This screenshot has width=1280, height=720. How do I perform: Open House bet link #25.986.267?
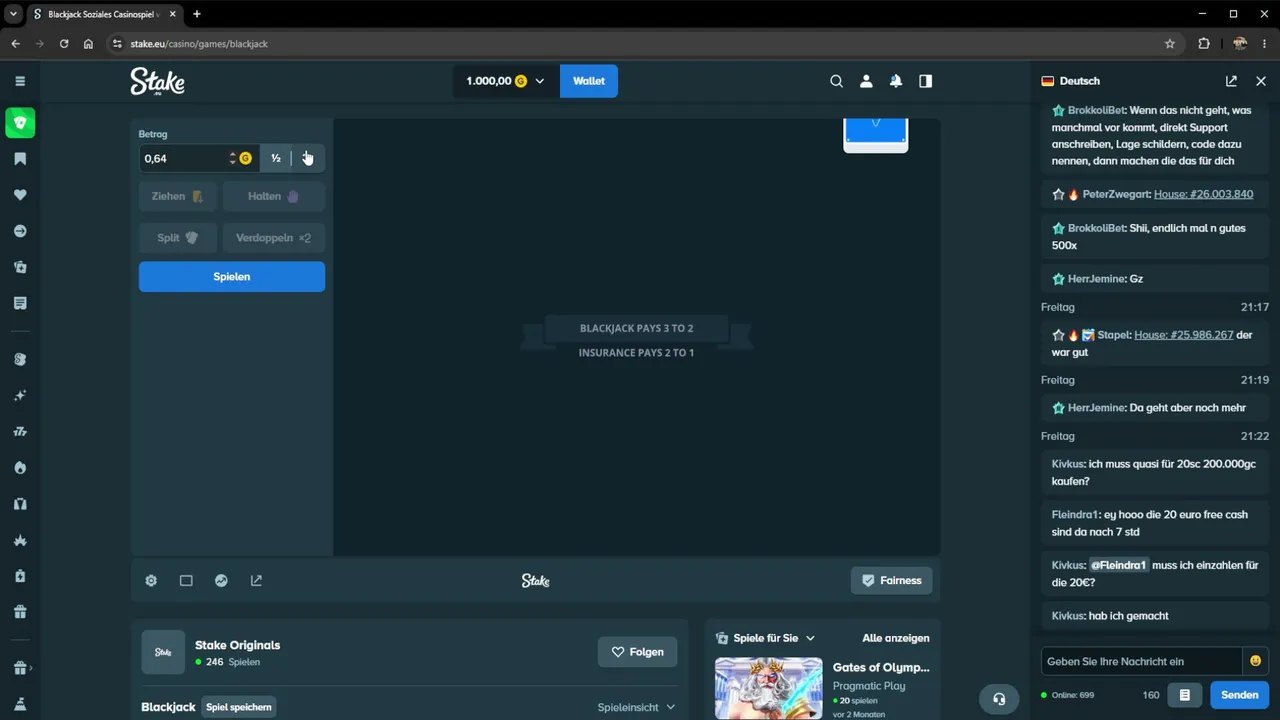pos(1183,335)
